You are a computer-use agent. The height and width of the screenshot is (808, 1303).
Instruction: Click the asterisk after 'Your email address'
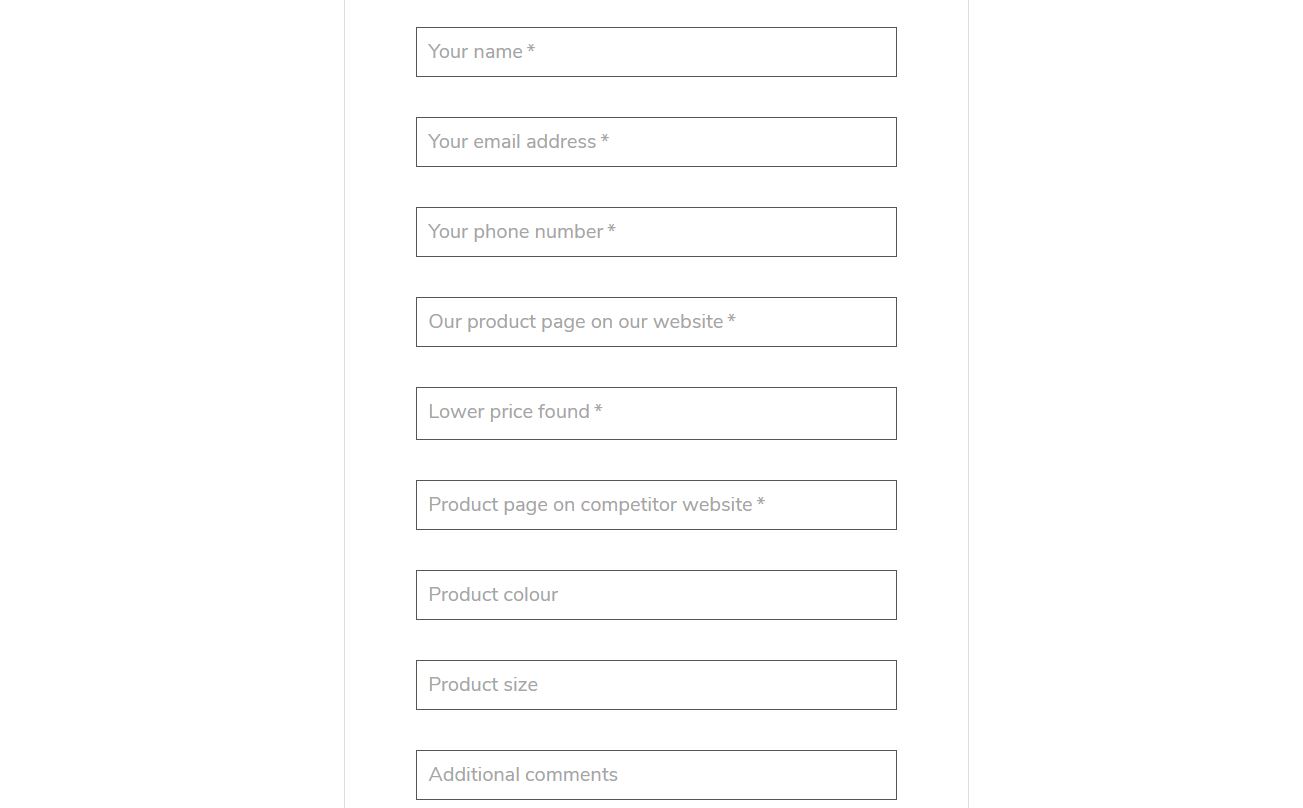click(x=605, y=140)
